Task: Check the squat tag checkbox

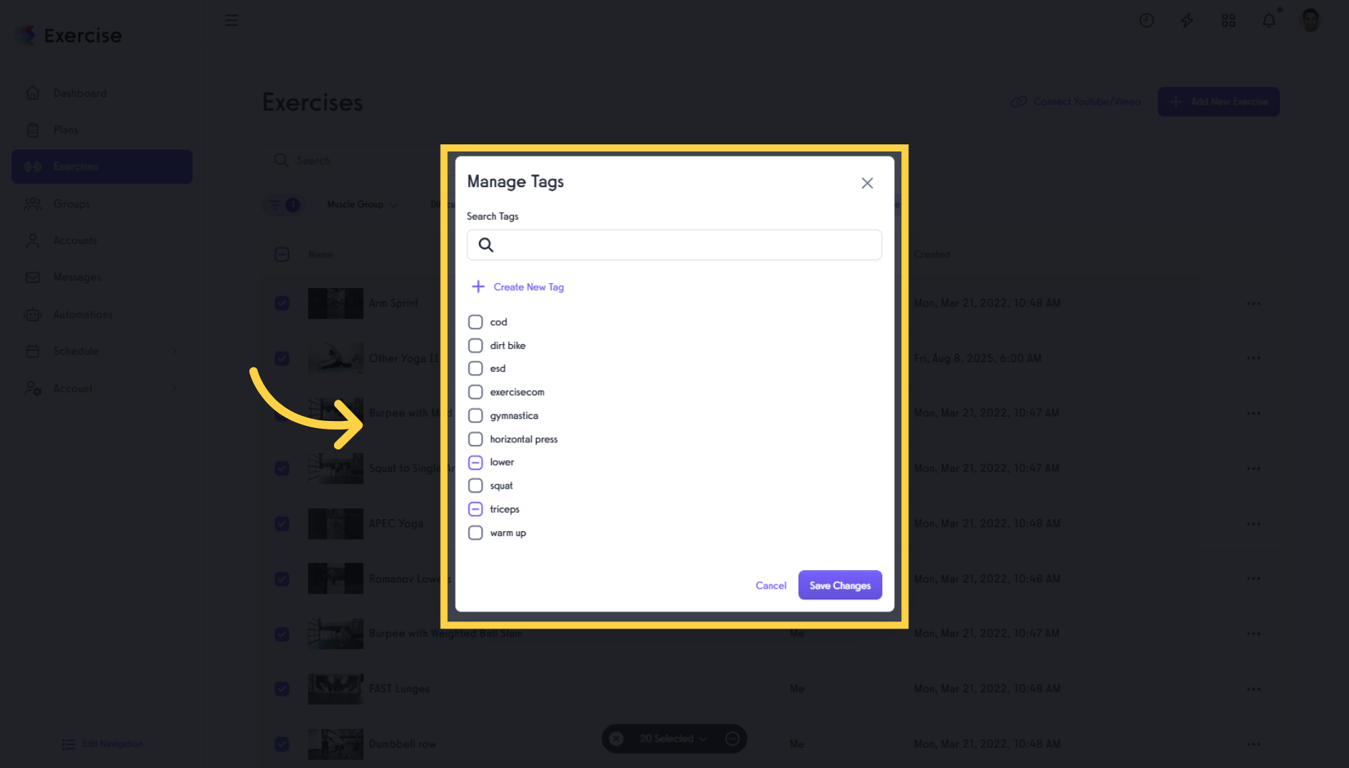Action: 475,485
